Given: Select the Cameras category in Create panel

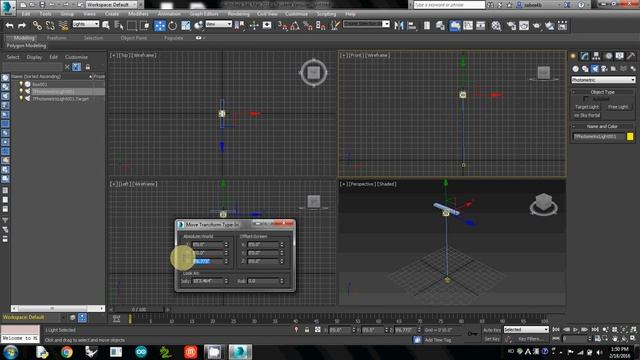Looking at the screenshot, I should (x=604, y=69).
